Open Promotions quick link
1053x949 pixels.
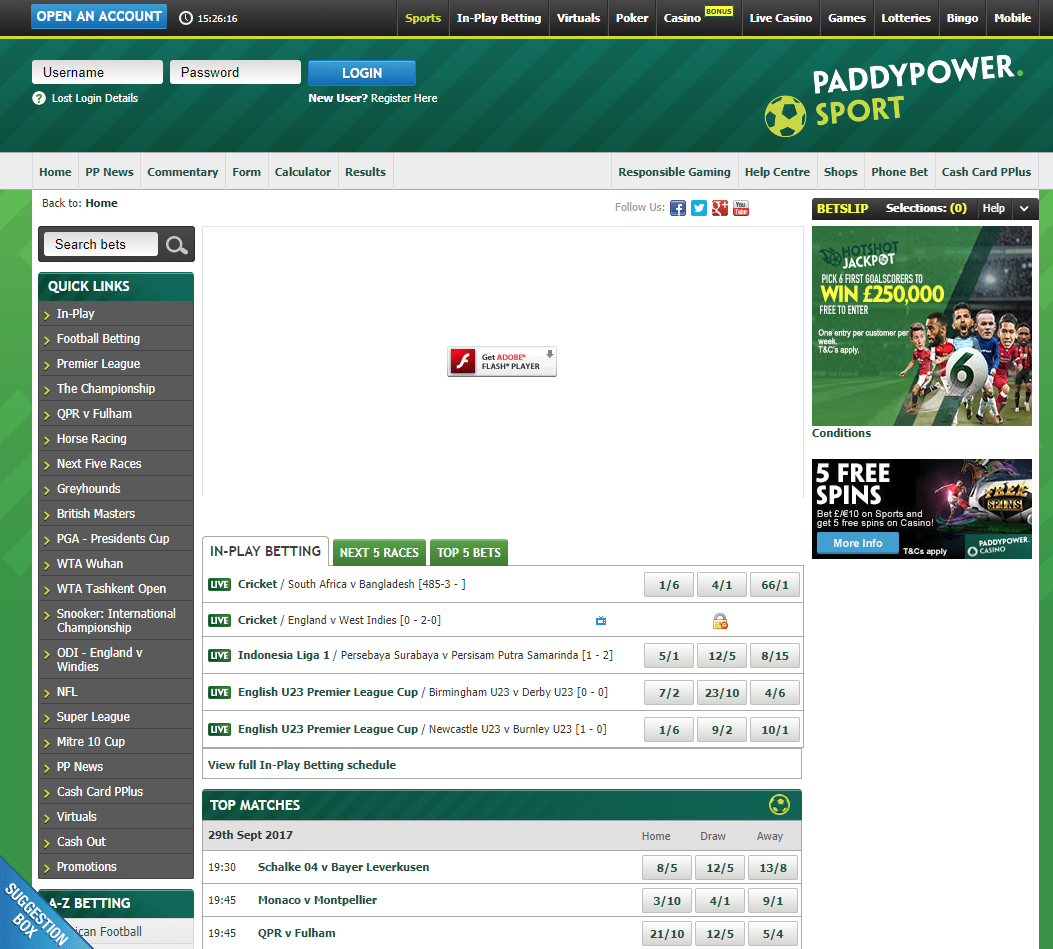[x=116, y=866]
